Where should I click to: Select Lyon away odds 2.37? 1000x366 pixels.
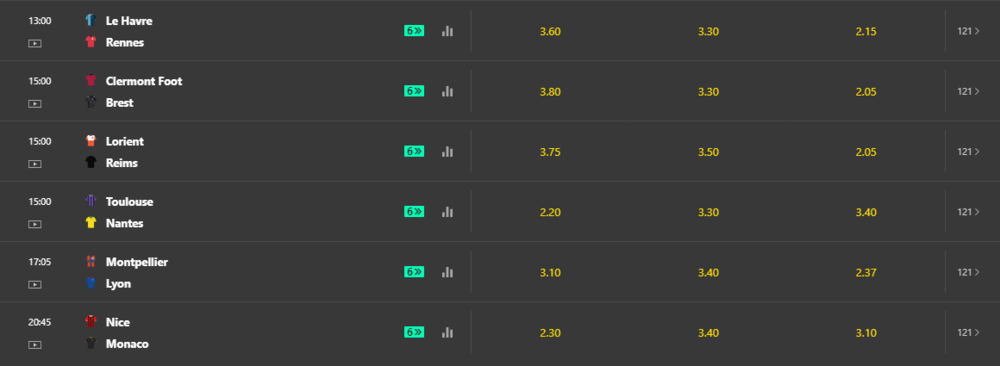click(x=866, y=273)
